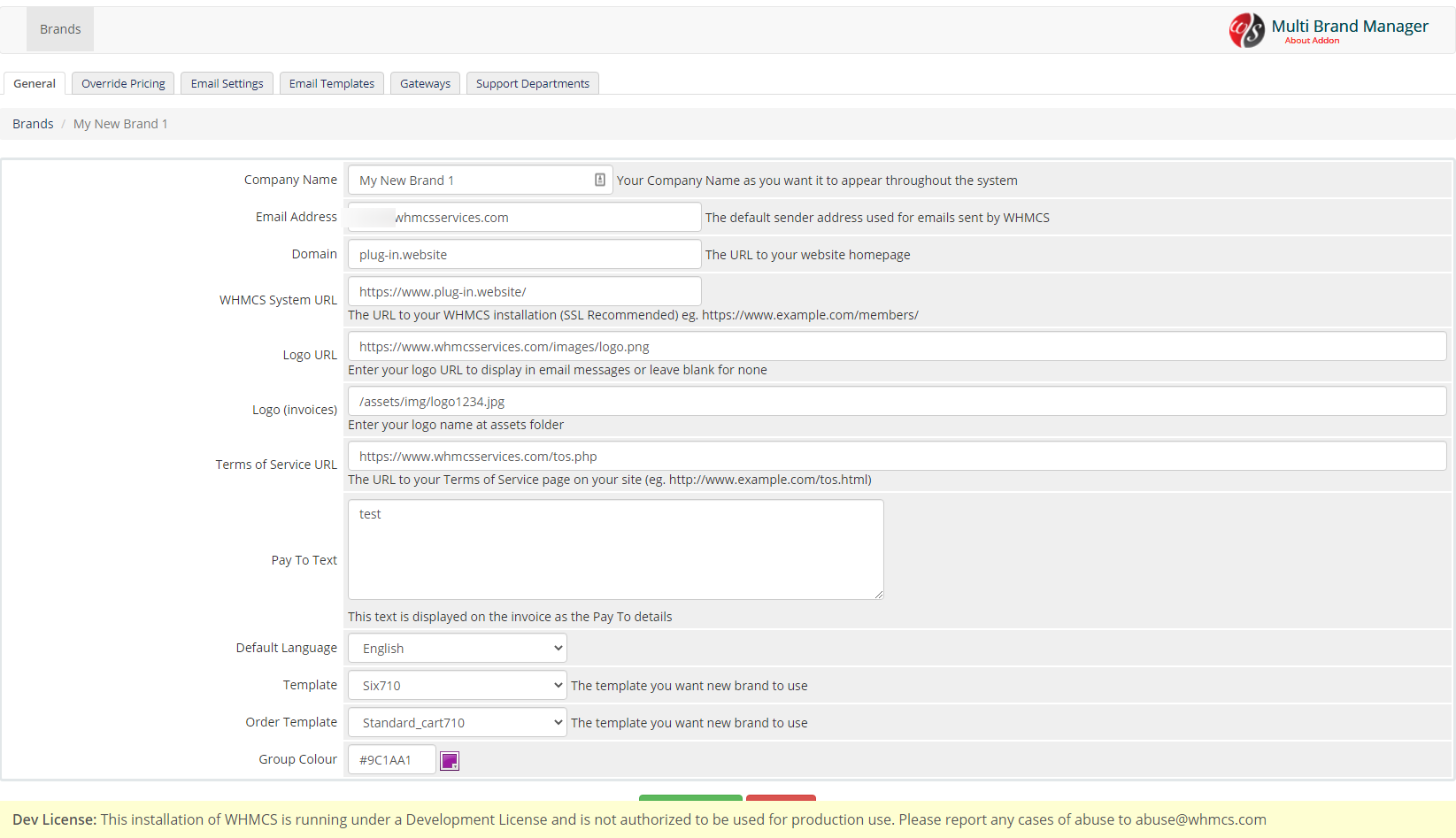Viewport: 1456px width, 838px height.
Task: Click the My New Brand 1 breadcrumb text
Action: [x=120, y=124]
